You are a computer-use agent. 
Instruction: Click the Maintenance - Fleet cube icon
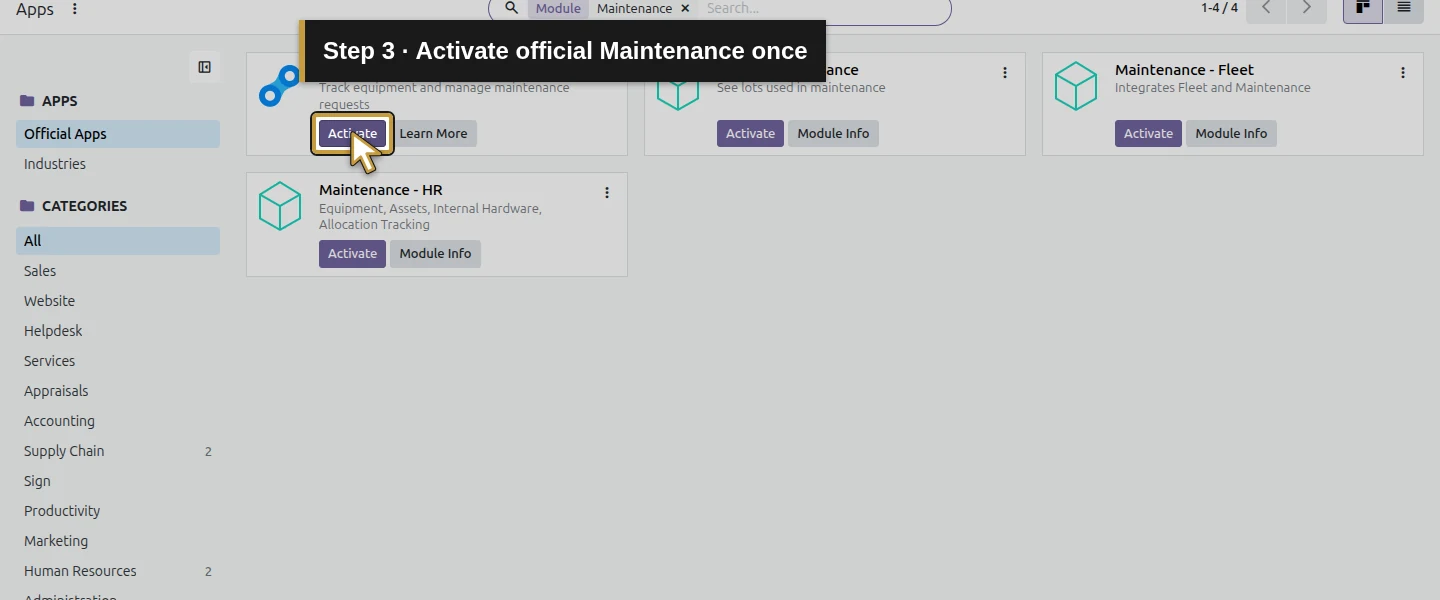pyautogui.click(x=1076, y=86)
